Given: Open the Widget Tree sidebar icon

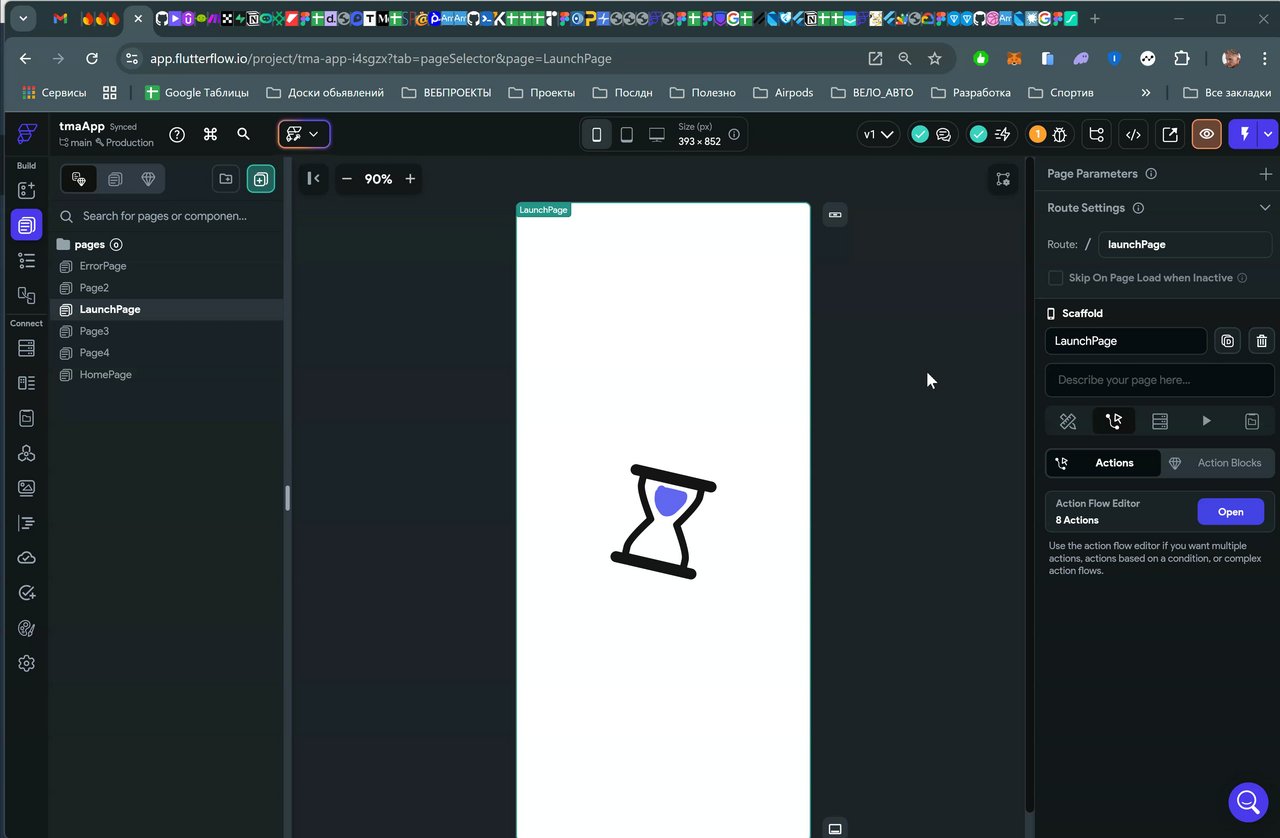Looking at the screenshot, I should [27, 260].
